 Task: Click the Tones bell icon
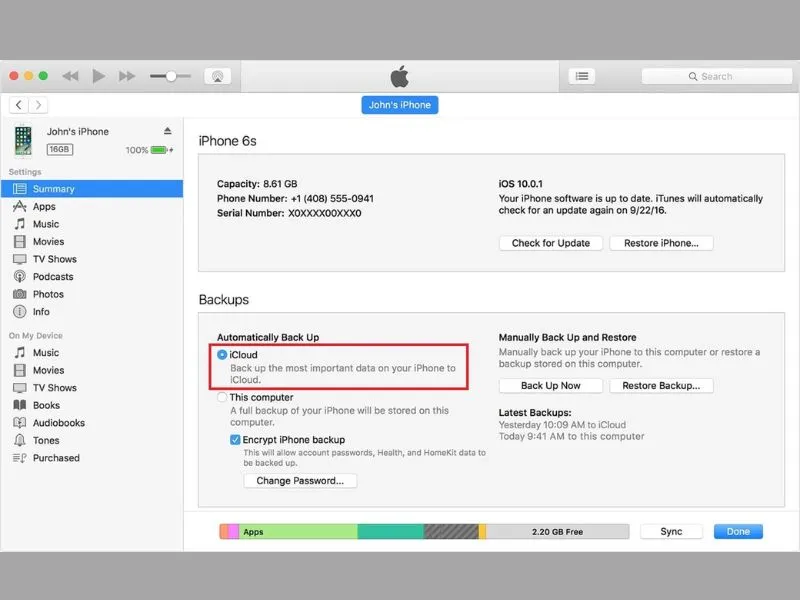click(x=19, y=440)
